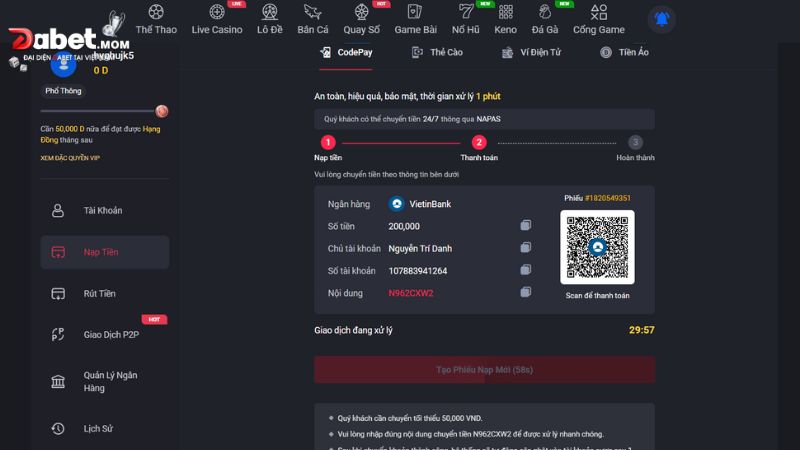The image size is (800, 450).
Task: Open Nổ Hũ slots menu
Action: (x=465, y=19)
